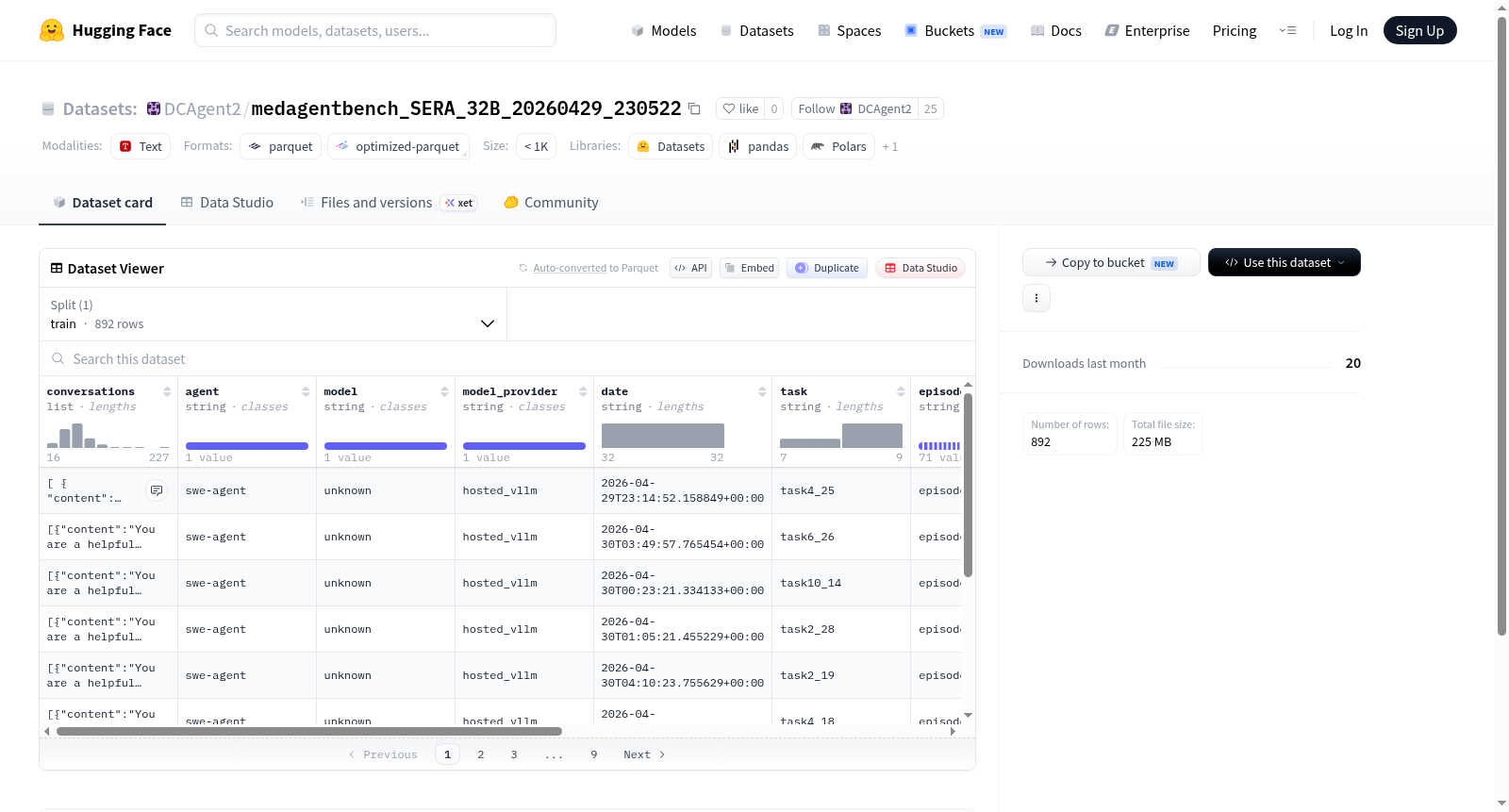This screenshot has width=1509, height=812.
Task: Copy dataset name with the copy icon
Action: pyautogui.click(x=694, y=108)
